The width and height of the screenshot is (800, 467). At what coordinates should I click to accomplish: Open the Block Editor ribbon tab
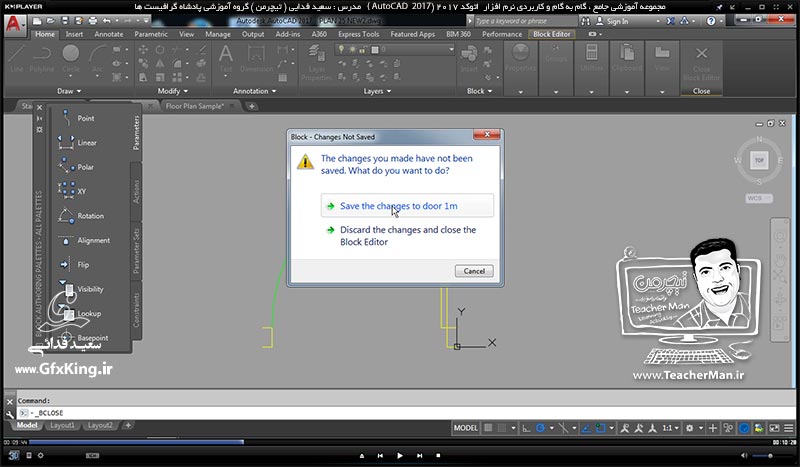pos(552,34)
